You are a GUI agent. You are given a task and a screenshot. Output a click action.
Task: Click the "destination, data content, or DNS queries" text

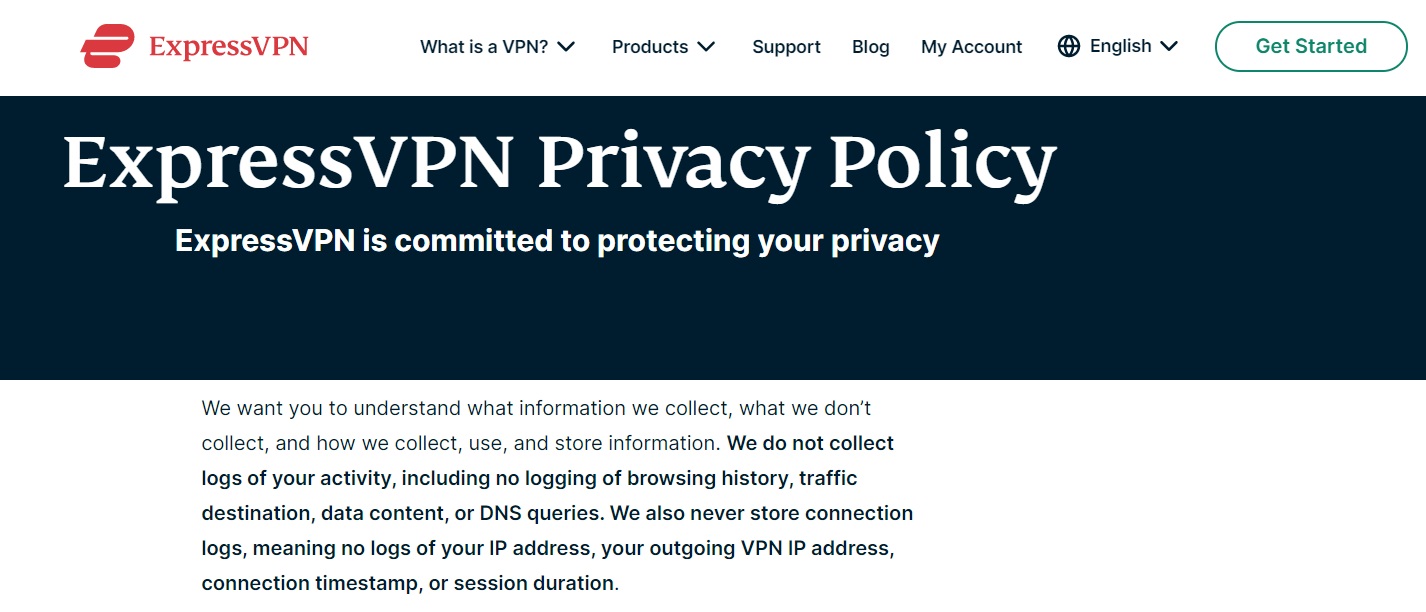(x=403, y=513)
